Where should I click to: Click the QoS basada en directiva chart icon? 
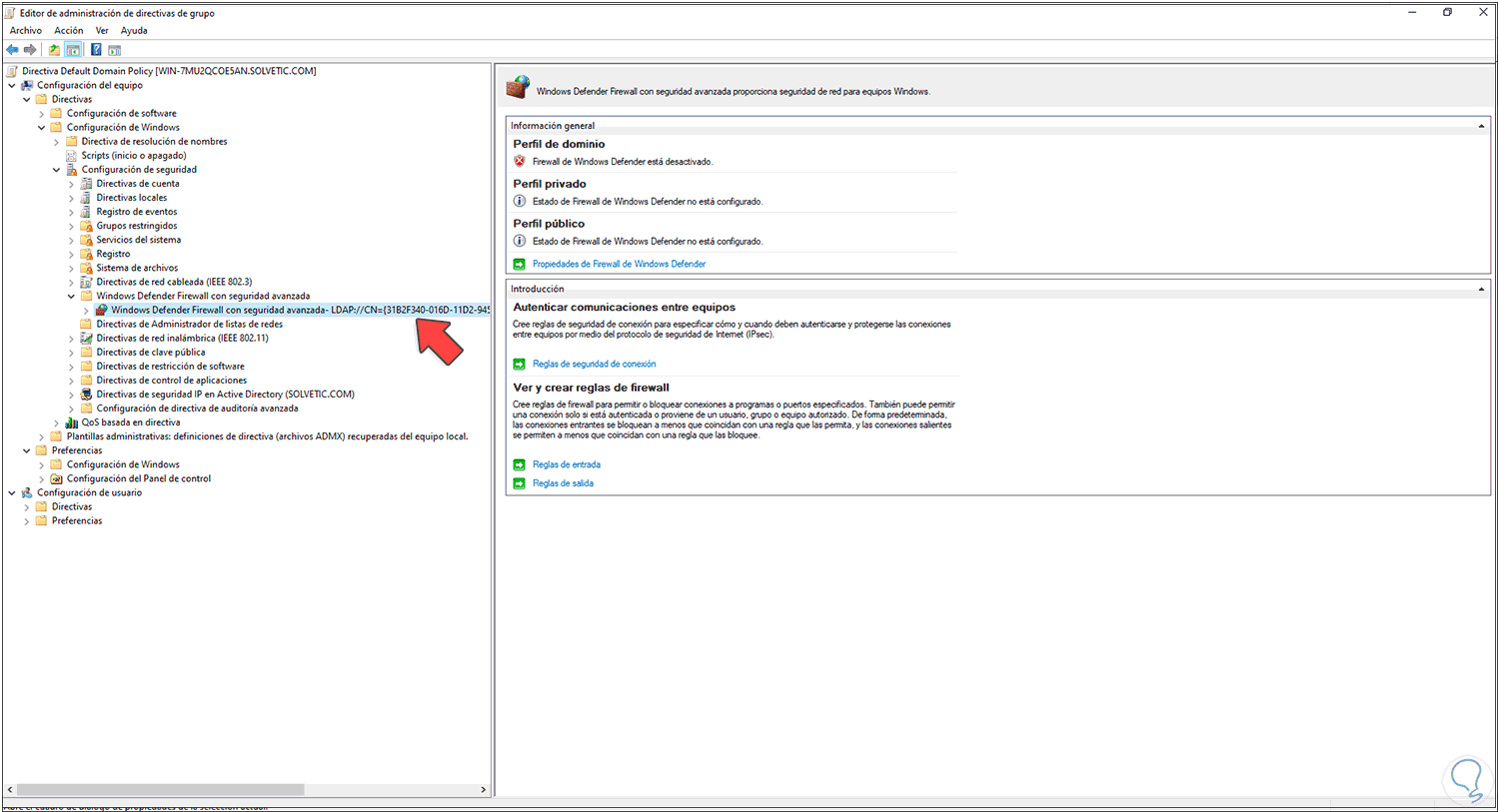coord(72,422)
